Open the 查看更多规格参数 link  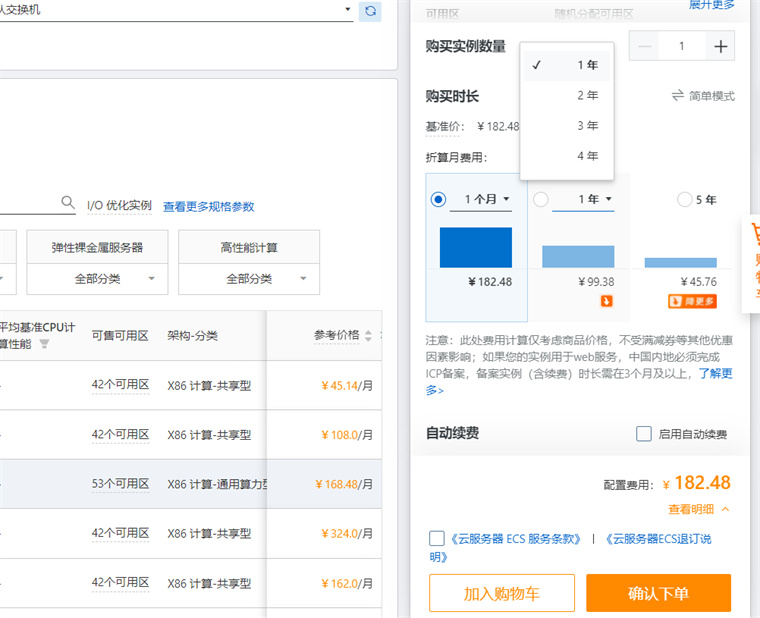point(208,206)
